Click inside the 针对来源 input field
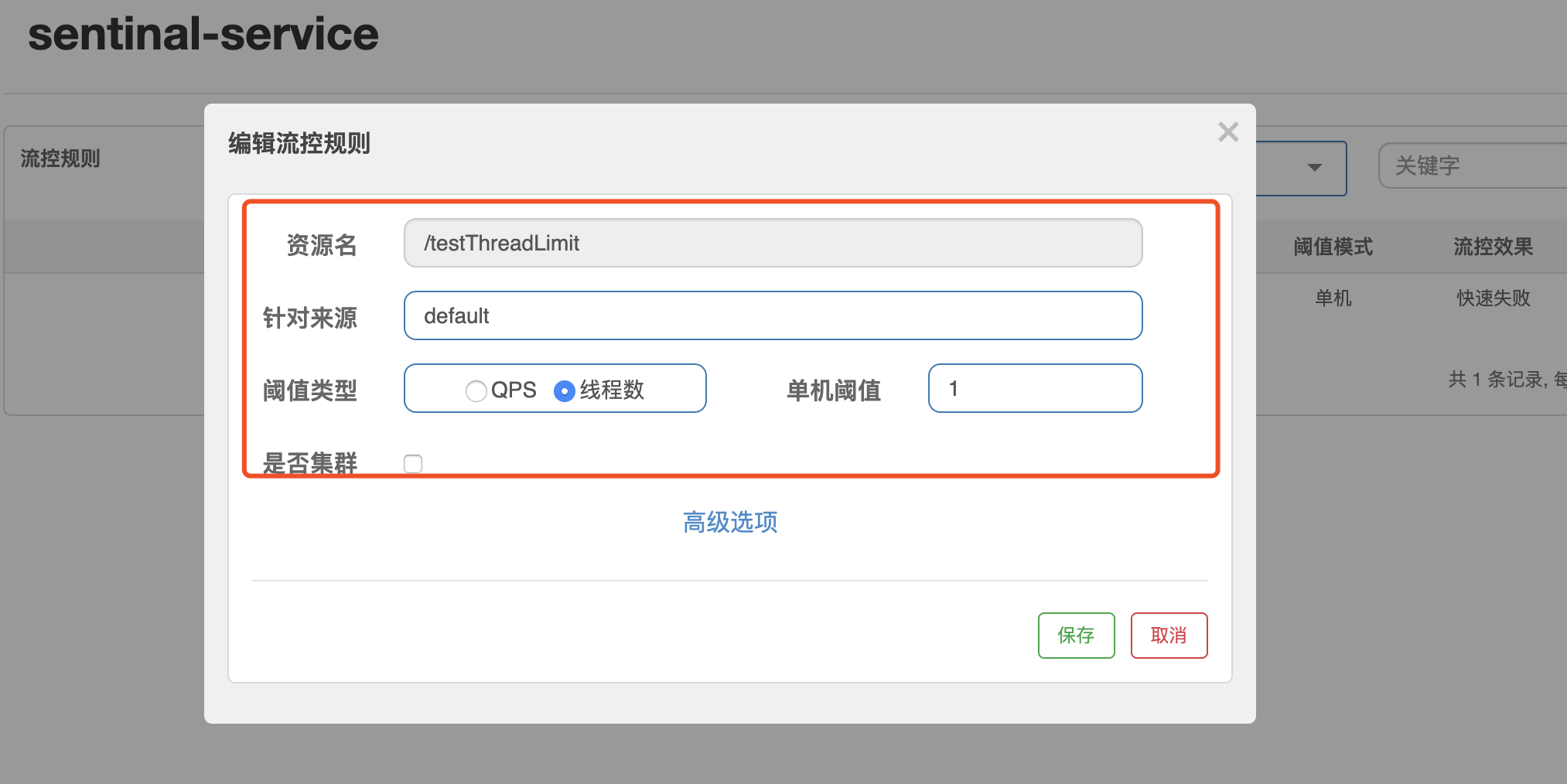The height and width of the screenshot is (784, 1567). tap(772, 315)
